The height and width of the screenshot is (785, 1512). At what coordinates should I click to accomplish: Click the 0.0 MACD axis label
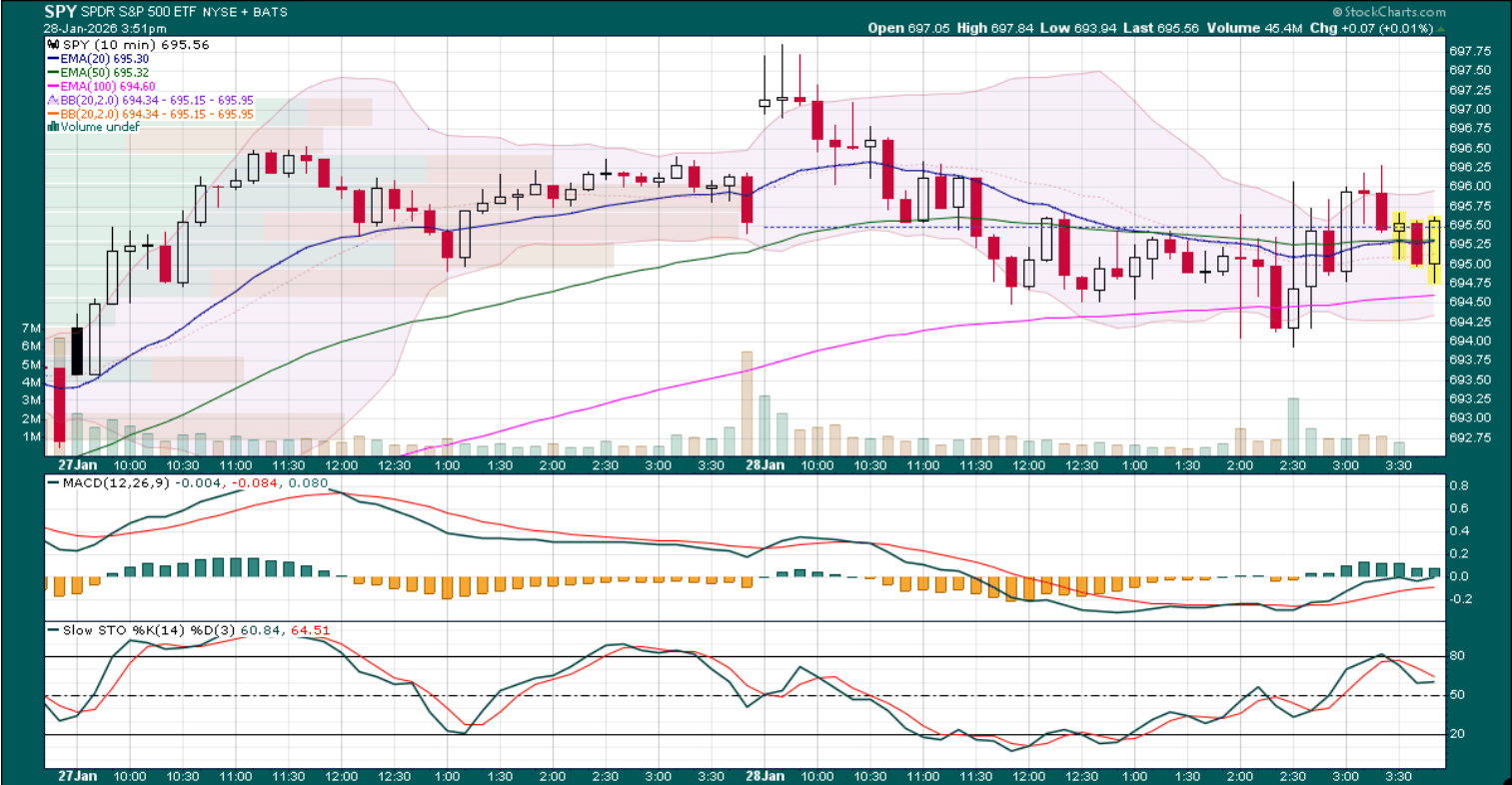coord(1460,576)
